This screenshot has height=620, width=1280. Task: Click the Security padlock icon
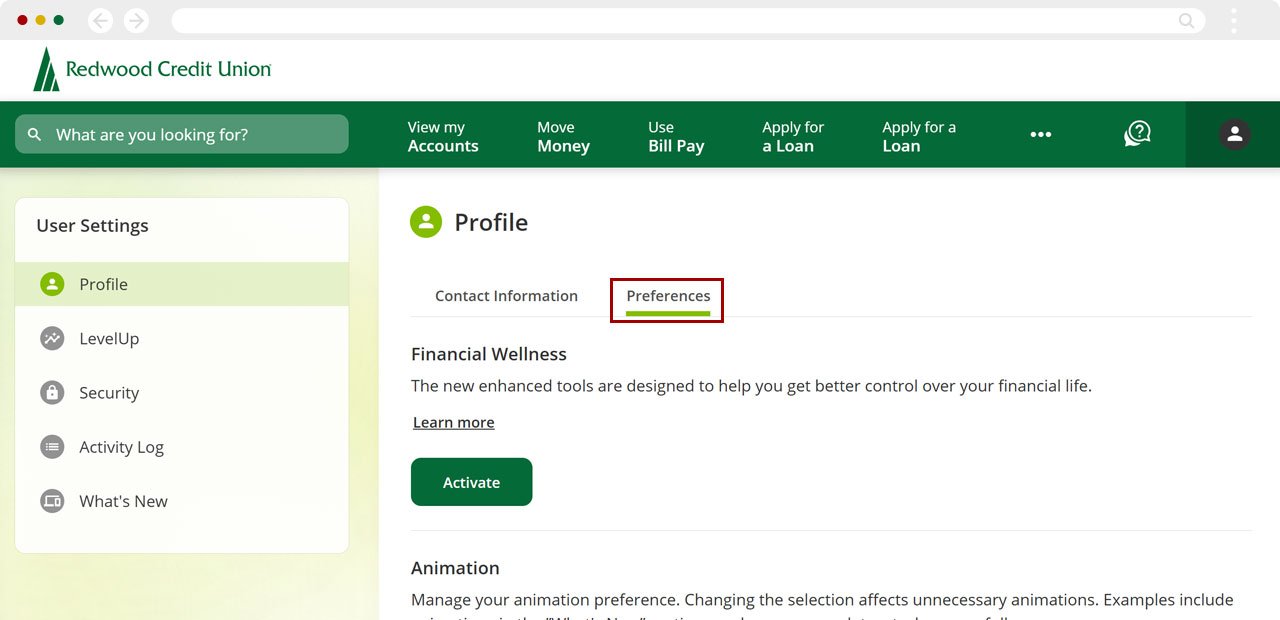51,392
